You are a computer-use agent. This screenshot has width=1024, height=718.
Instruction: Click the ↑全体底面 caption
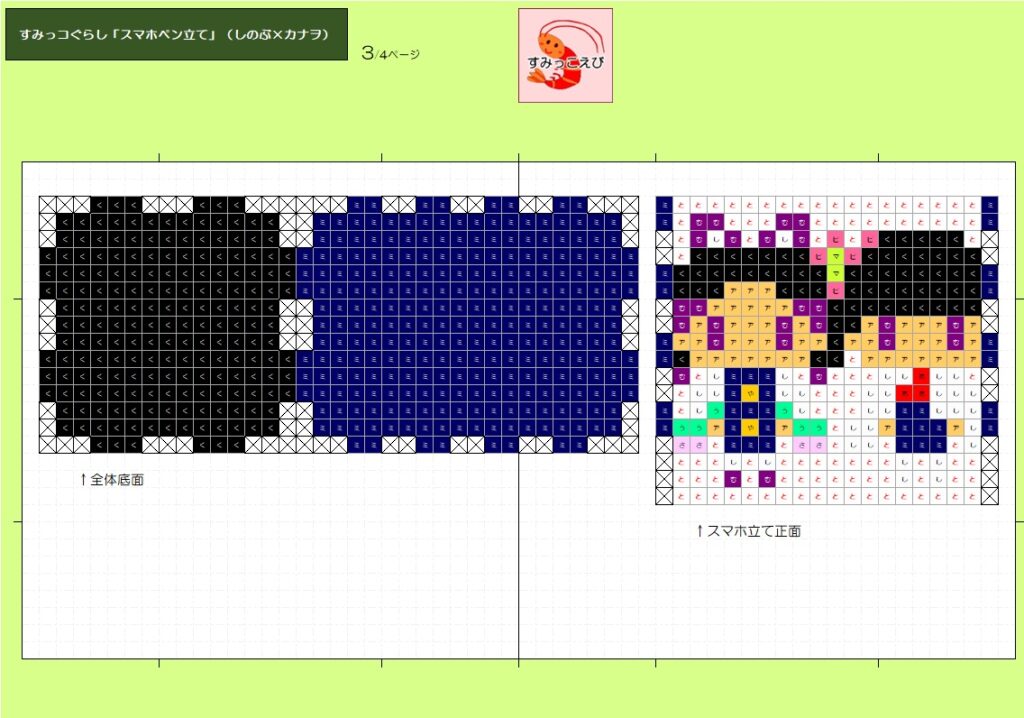[112, 480]
